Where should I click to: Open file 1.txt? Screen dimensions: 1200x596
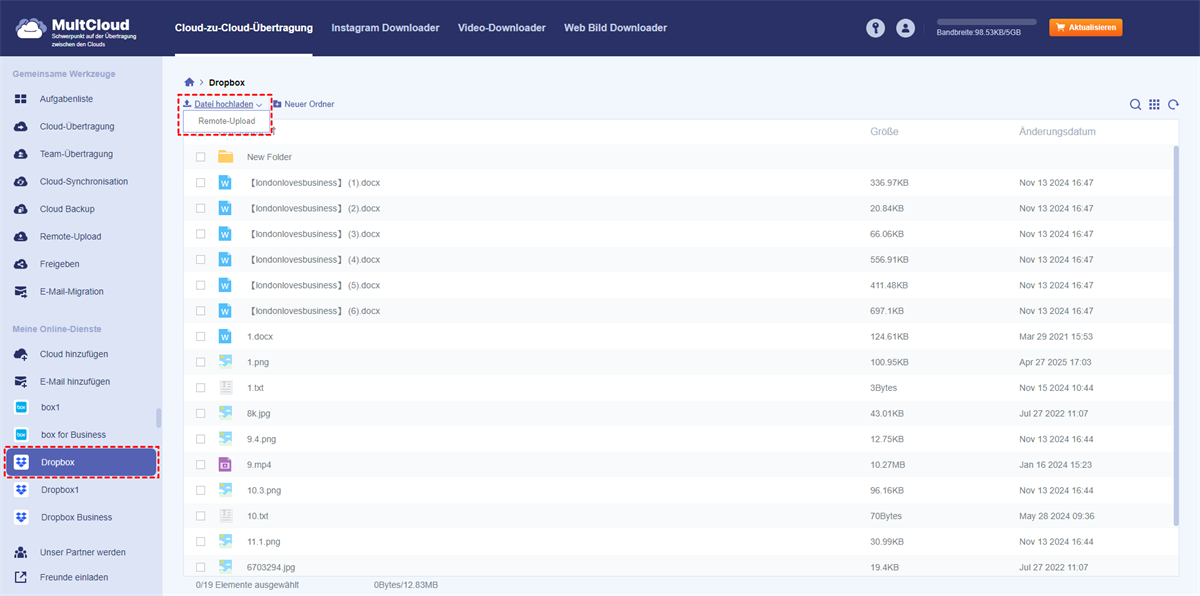256,388
